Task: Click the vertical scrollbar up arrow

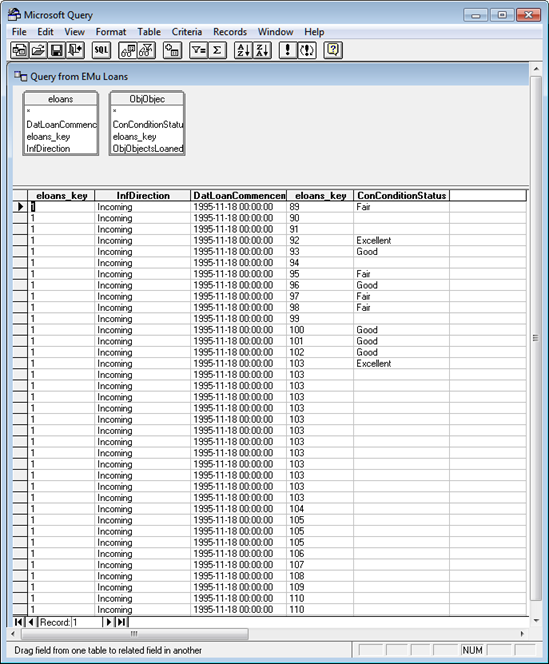Action: (536, 69)
